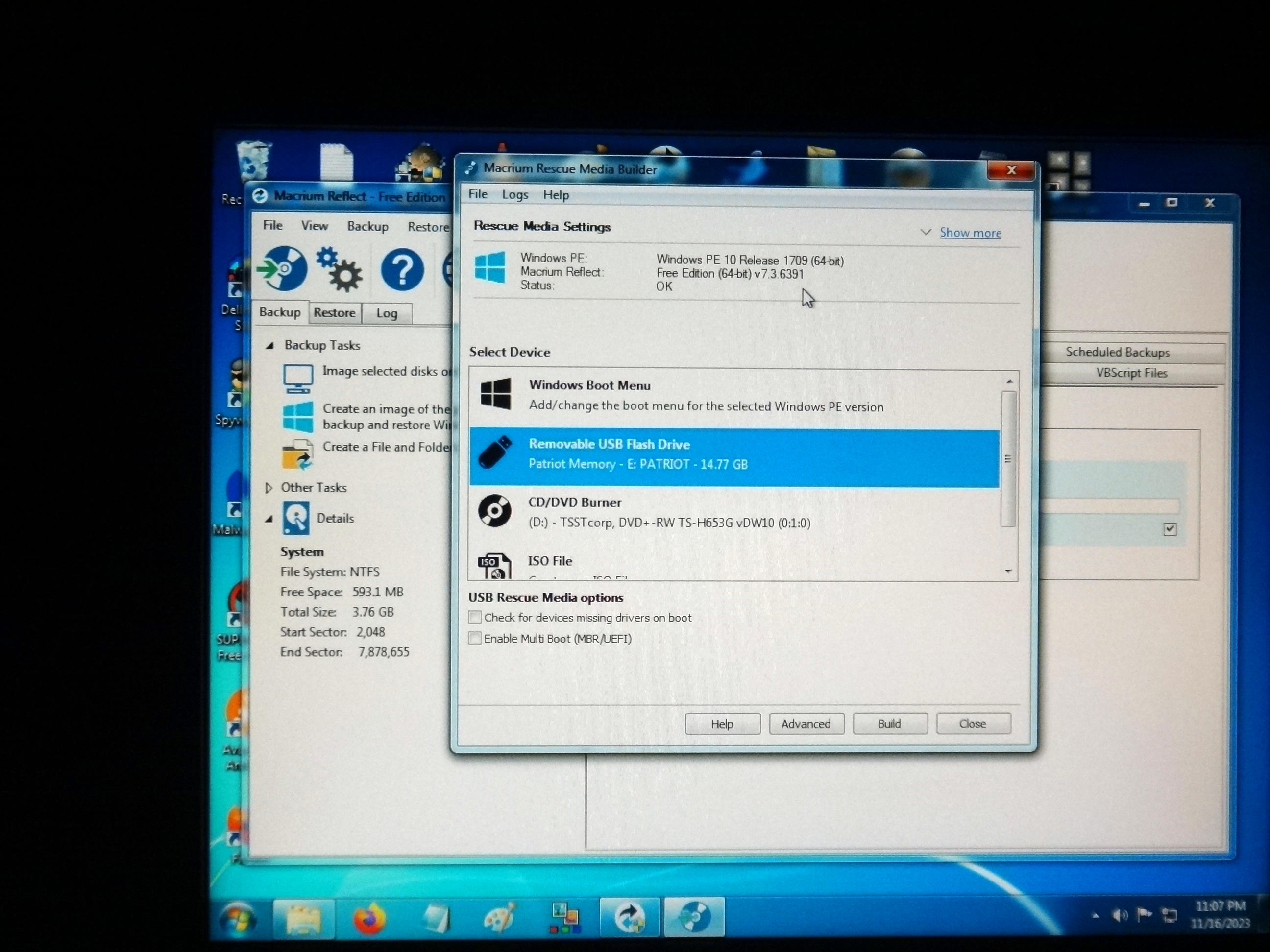Click the Macrium Reflect taskbar icon
1270x952 pixels.
pyautogui.click(x=630, y=918)
